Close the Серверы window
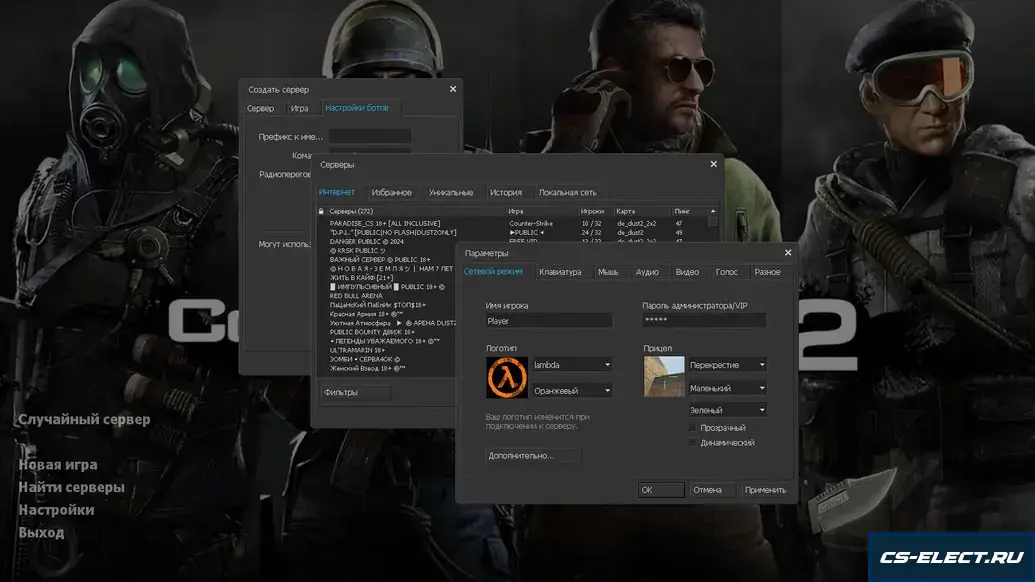Screen dimensions: 1035x582 [x=714, y=164]
